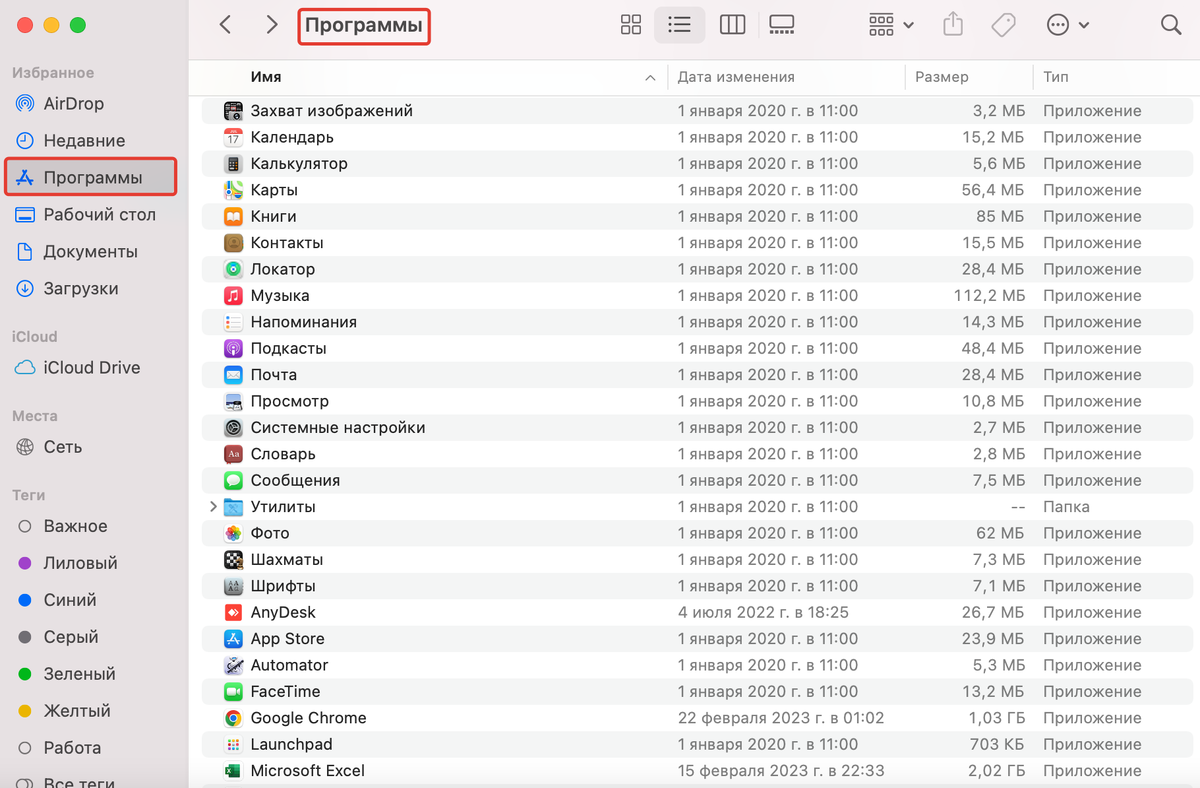Select the Календарь app icon
The height and width of the screenshot is (788, 1200).
pyautogui.click(x=233, y=137)
